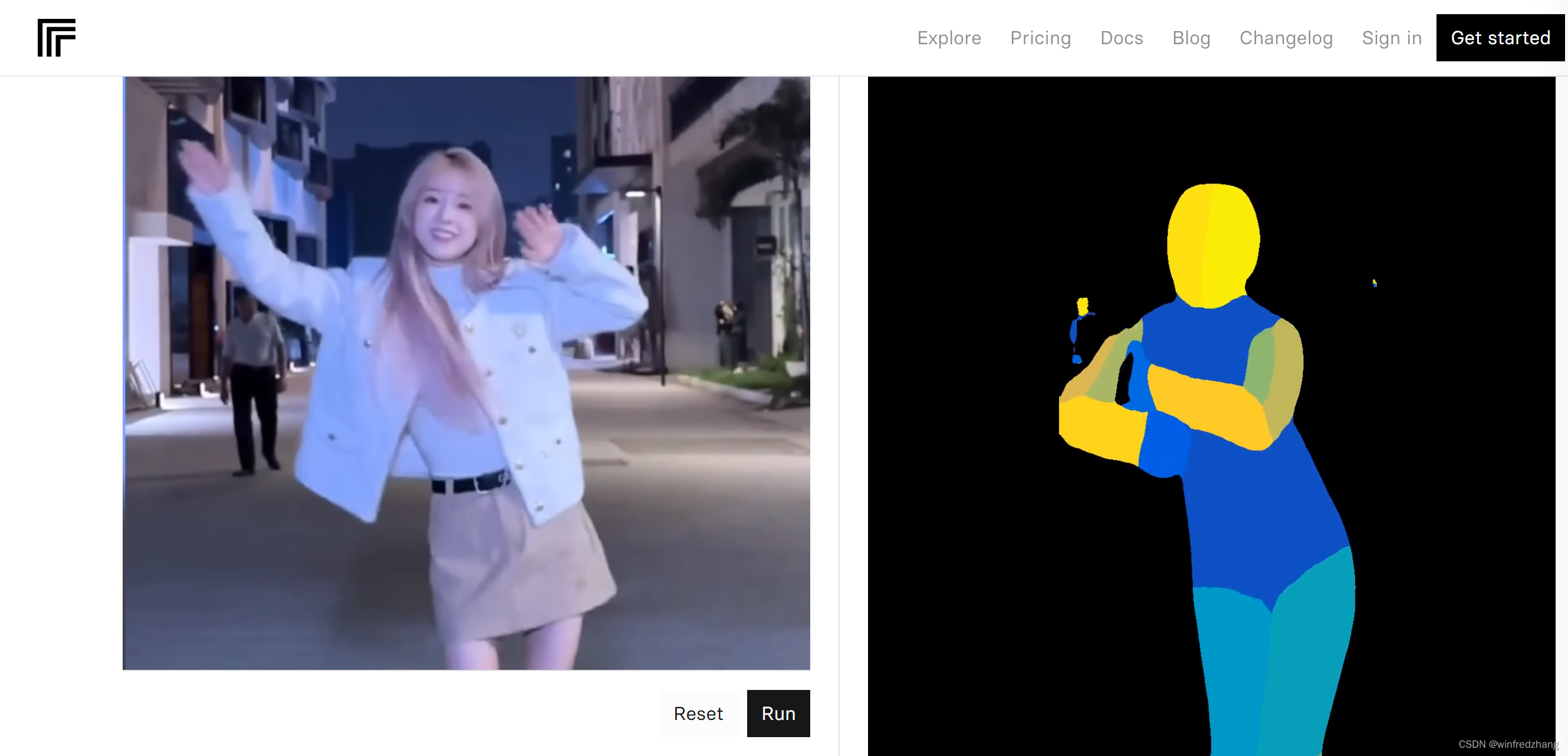View the Changelog page

click(x=1286, y=38)
